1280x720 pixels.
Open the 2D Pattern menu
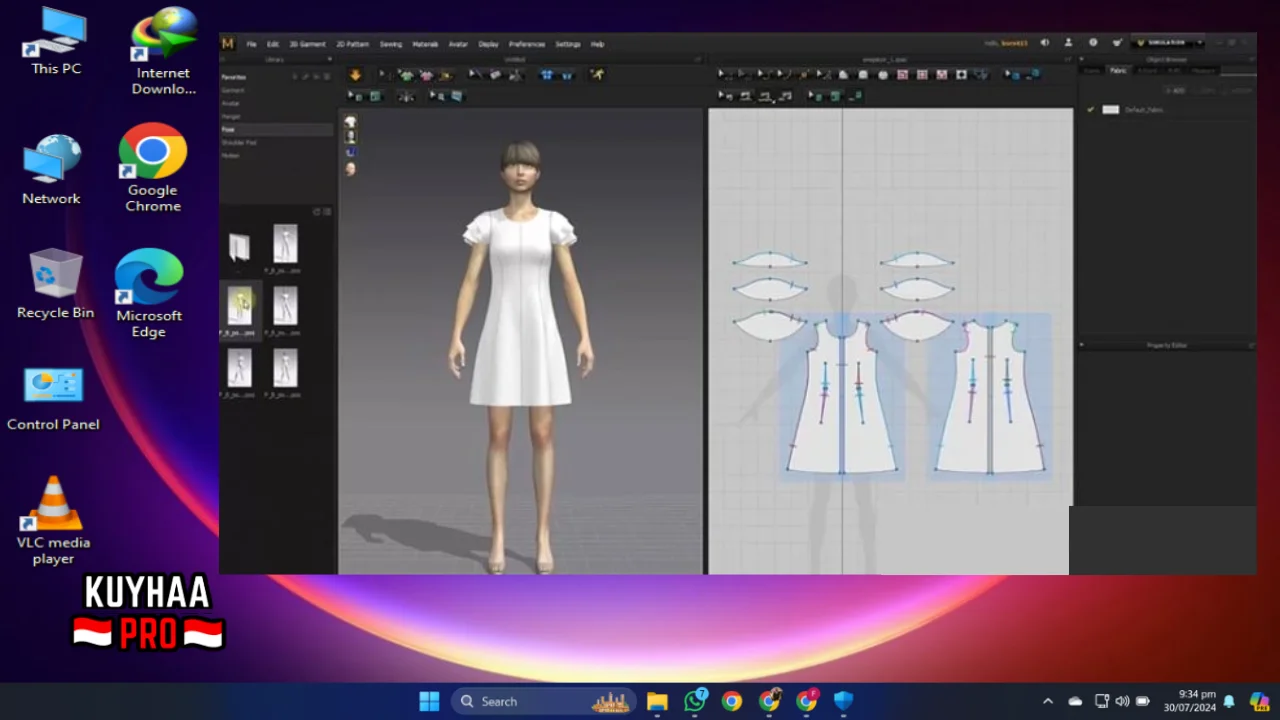[353, 44]
